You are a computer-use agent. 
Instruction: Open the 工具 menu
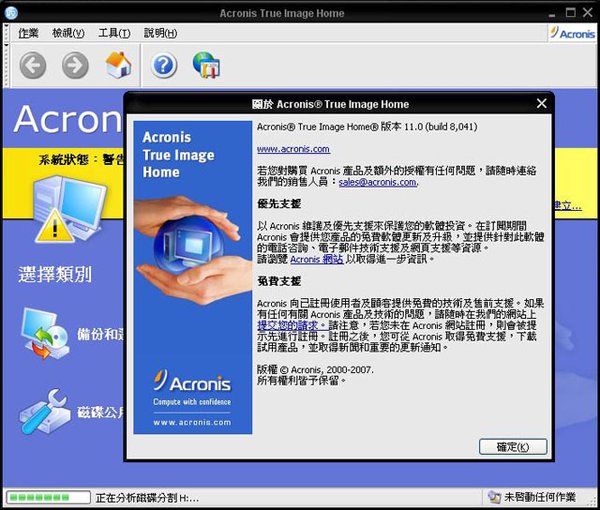click(114, 33)
